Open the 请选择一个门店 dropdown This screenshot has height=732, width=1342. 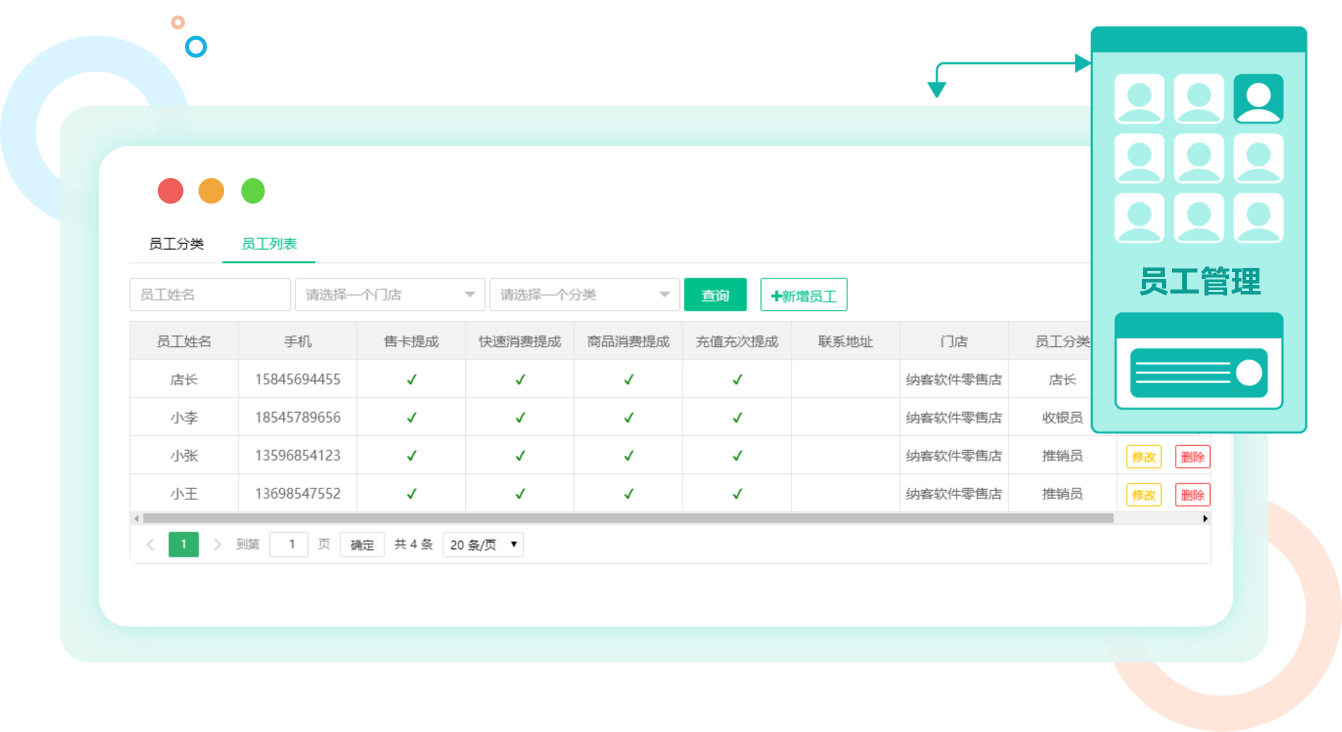pyautogui.click(x=390, y=295)
